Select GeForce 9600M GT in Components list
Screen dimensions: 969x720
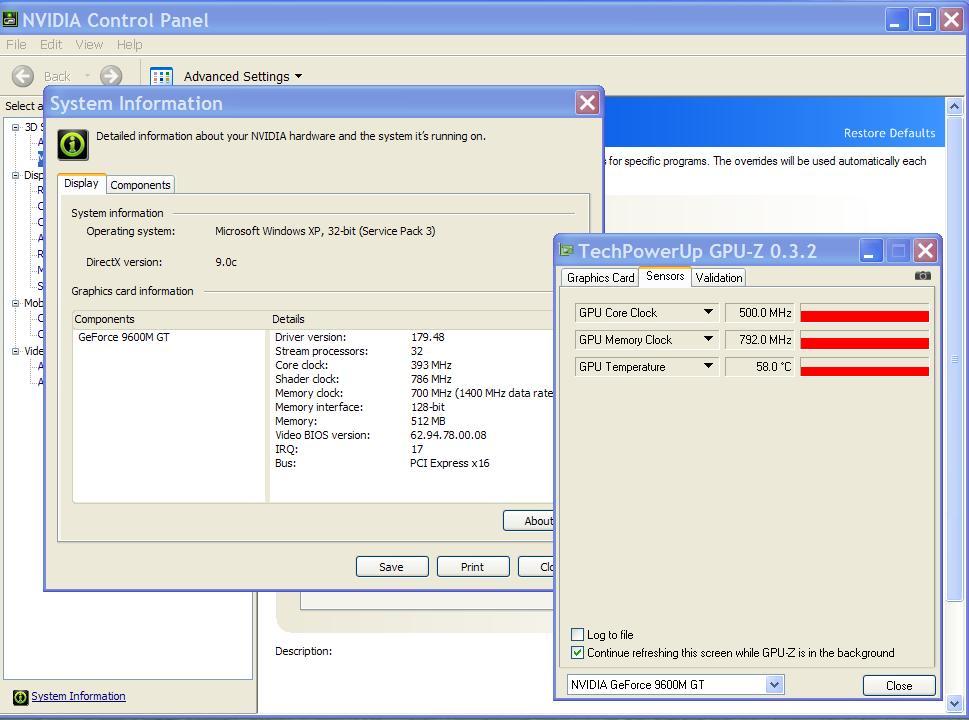tap(124, 337)
